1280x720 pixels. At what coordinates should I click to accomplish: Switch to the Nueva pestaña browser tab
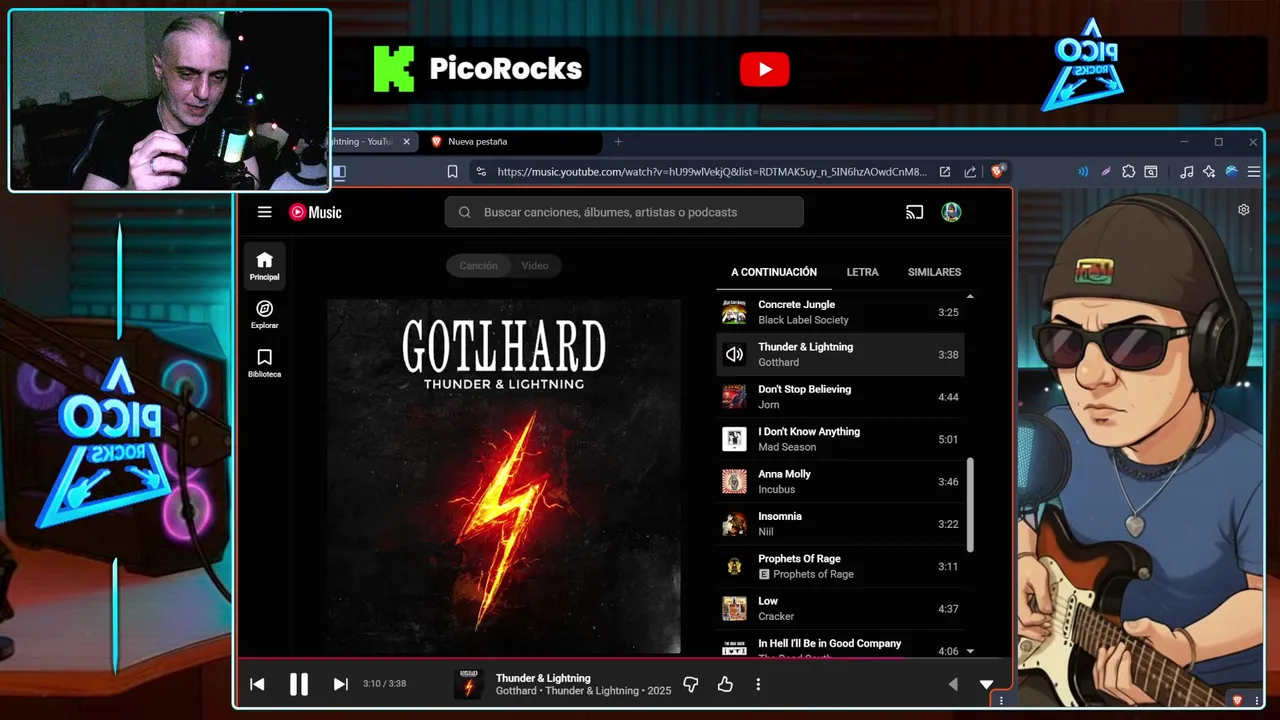point(515,142)
